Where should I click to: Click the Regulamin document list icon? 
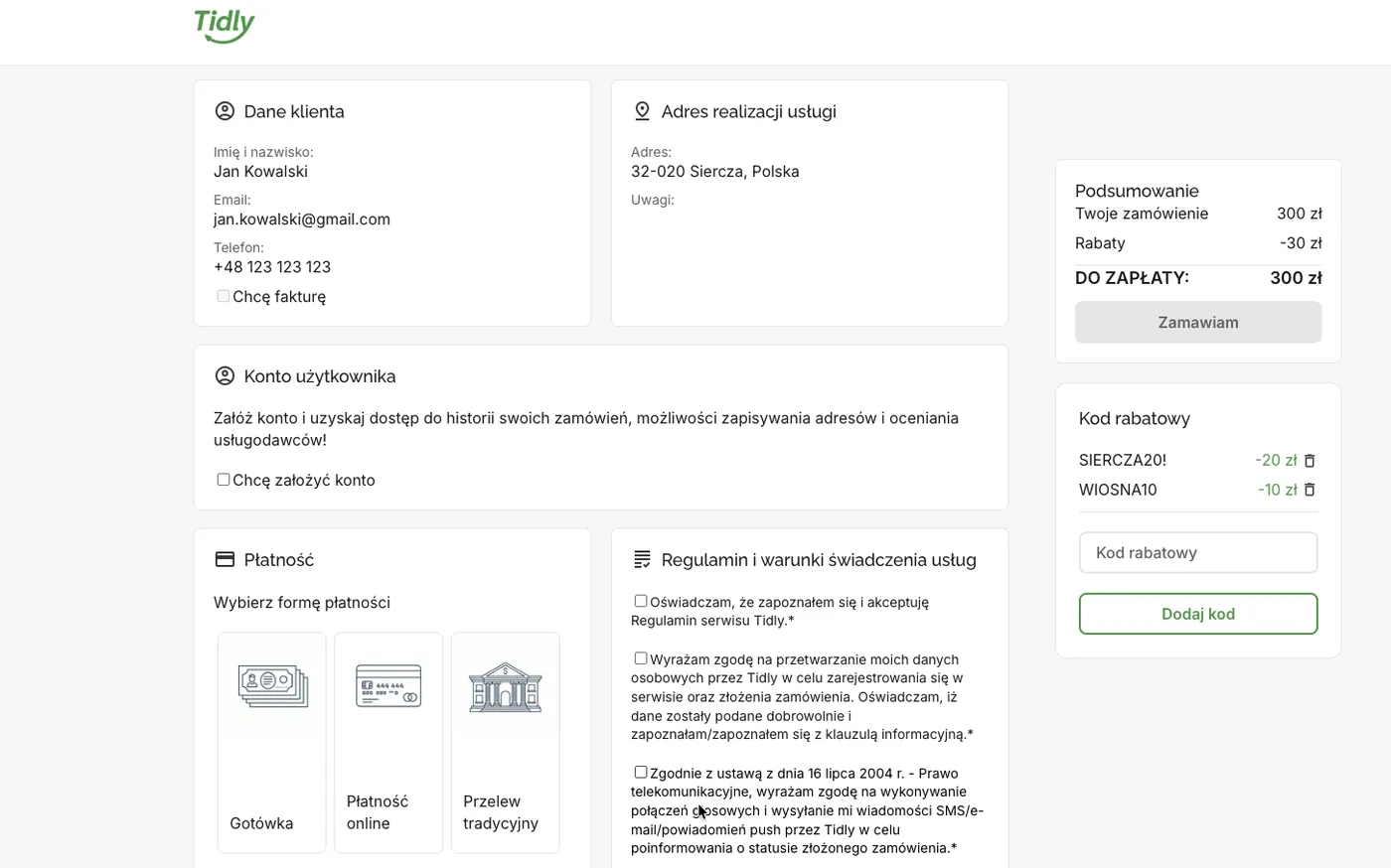pyautogui.click(x=642, y=560)
